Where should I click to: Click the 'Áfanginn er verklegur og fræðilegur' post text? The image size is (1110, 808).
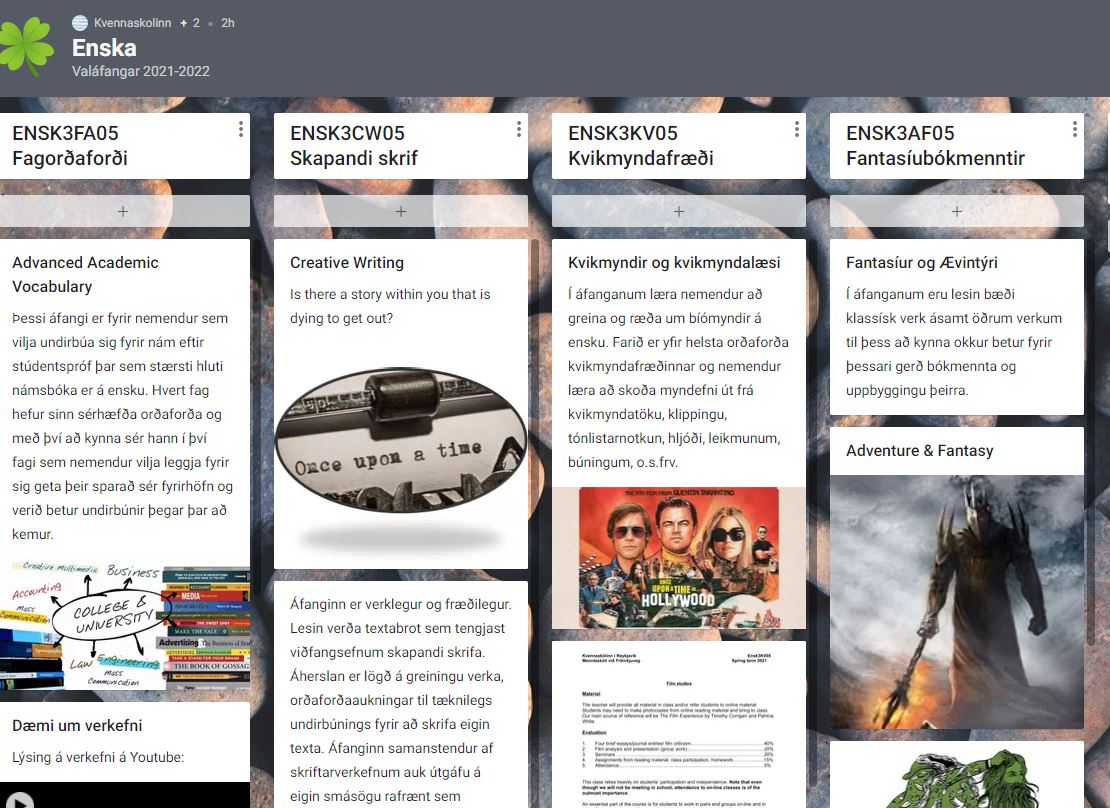[x=401, y=700]
